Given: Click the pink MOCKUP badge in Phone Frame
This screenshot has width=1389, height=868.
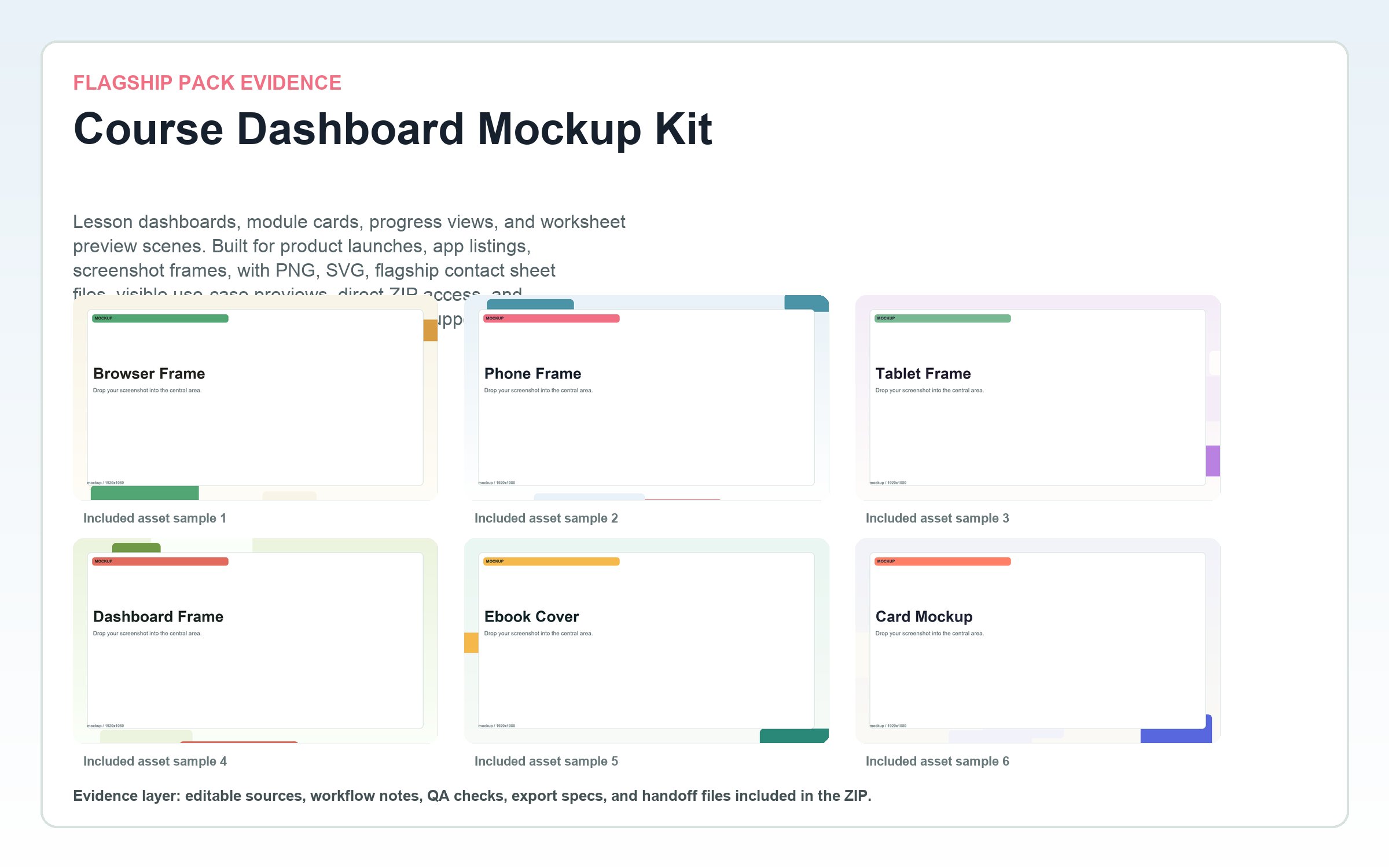Looking at the screenshot, I should click(x=552, y=318).
